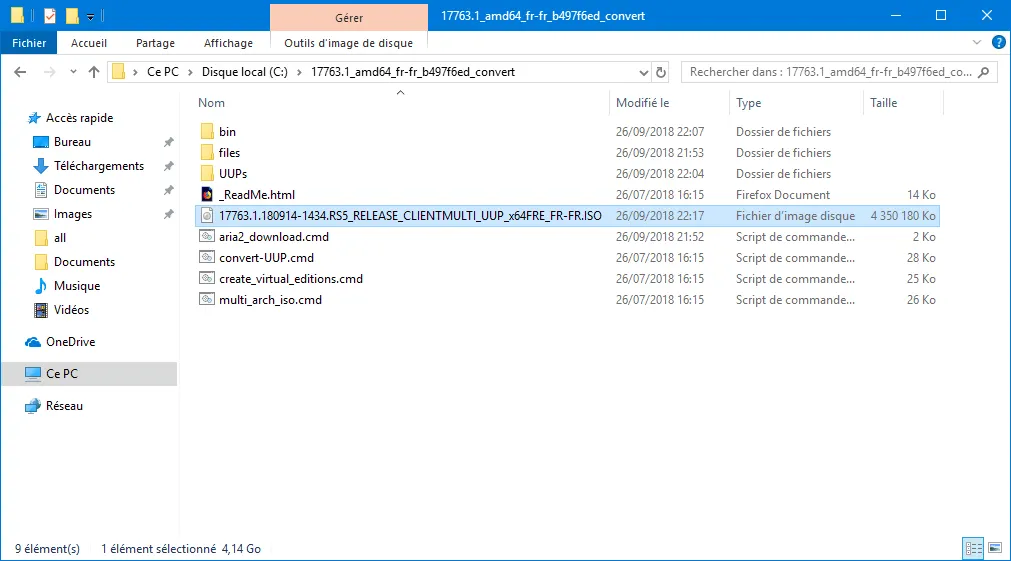Open Images in the navigation pane
1011x561 pixels.
[73, 214]
